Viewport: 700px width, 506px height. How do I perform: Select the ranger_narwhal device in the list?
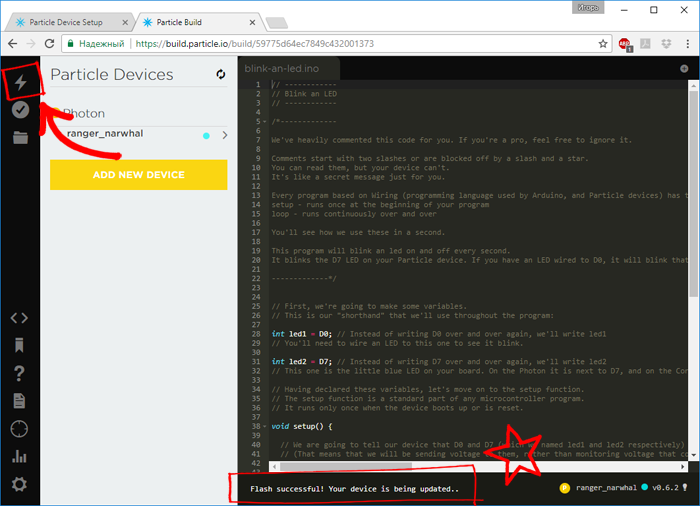138,134
